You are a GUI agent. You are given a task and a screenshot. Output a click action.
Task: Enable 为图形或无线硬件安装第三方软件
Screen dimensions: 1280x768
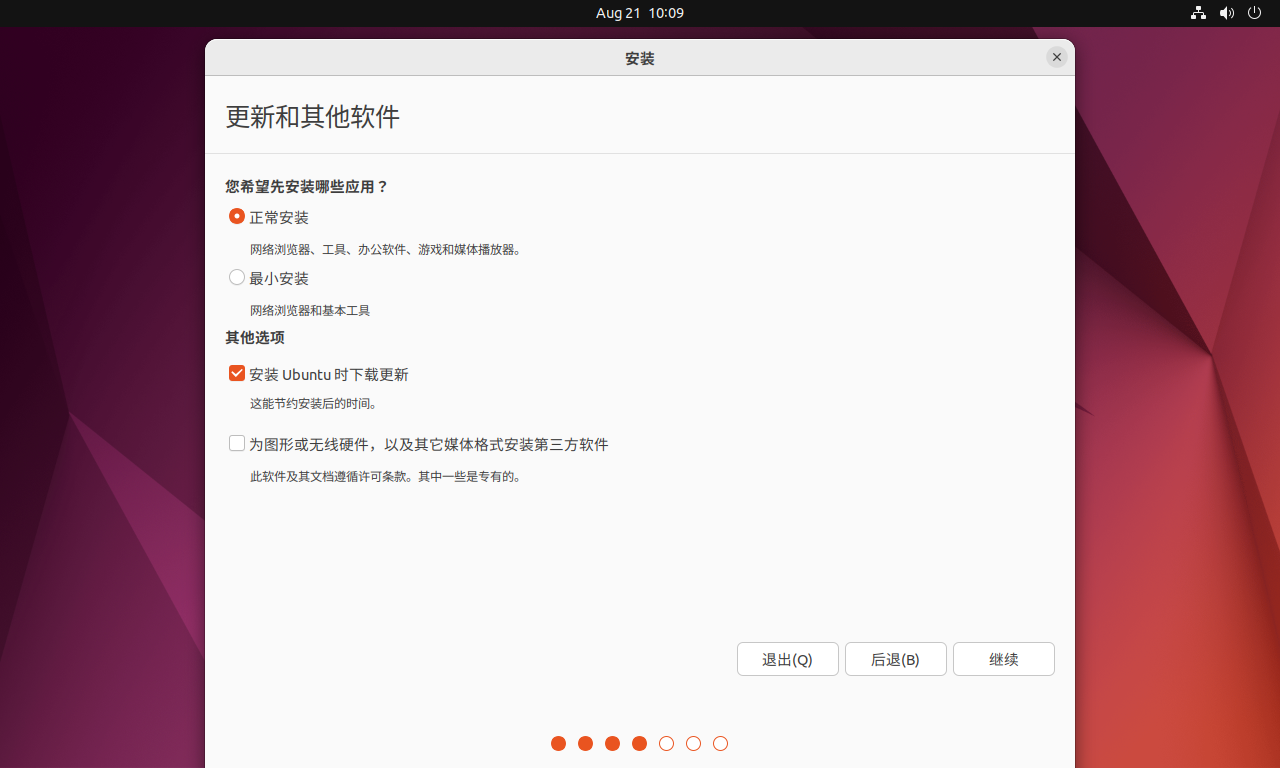coord(236,443)
